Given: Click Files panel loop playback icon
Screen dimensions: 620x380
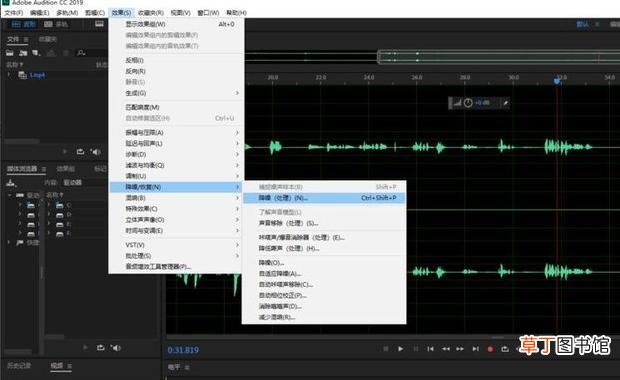Looking at the screenshot, I should [80, 151].
